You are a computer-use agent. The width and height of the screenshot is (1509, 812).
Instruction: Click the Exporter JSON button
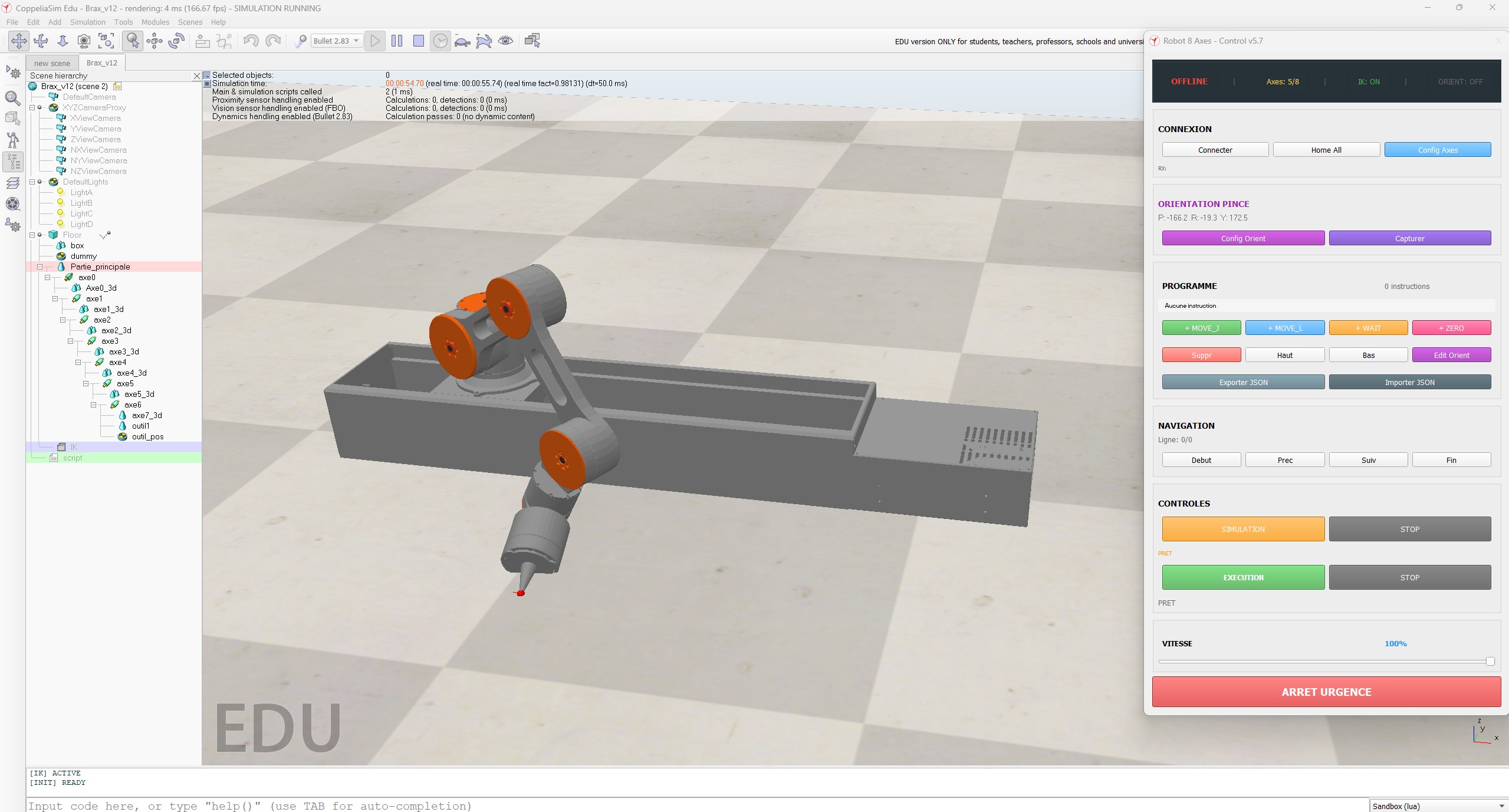1243,382
